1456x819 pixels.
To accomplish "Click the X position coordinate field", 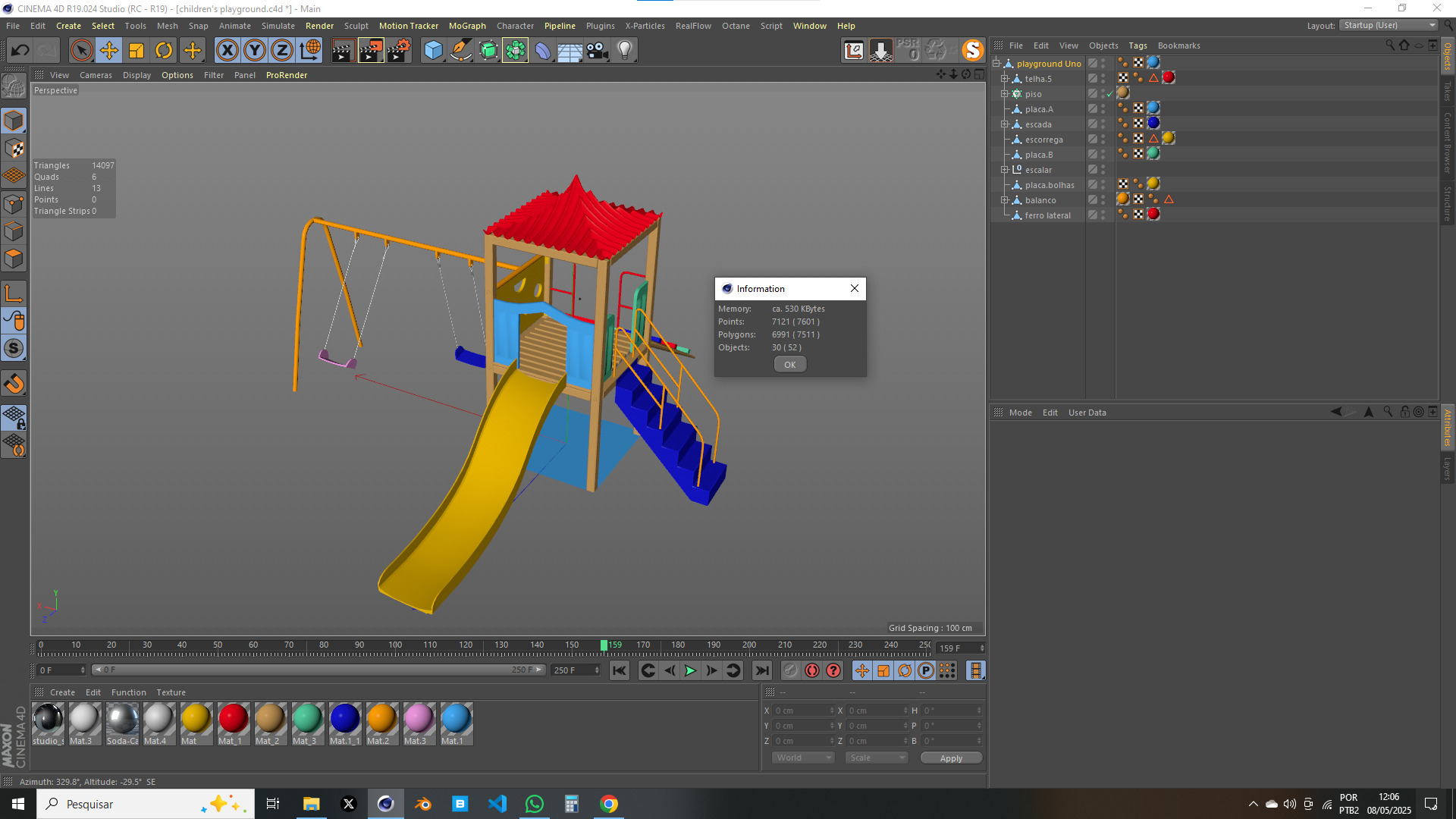I will tap(803, 711).
